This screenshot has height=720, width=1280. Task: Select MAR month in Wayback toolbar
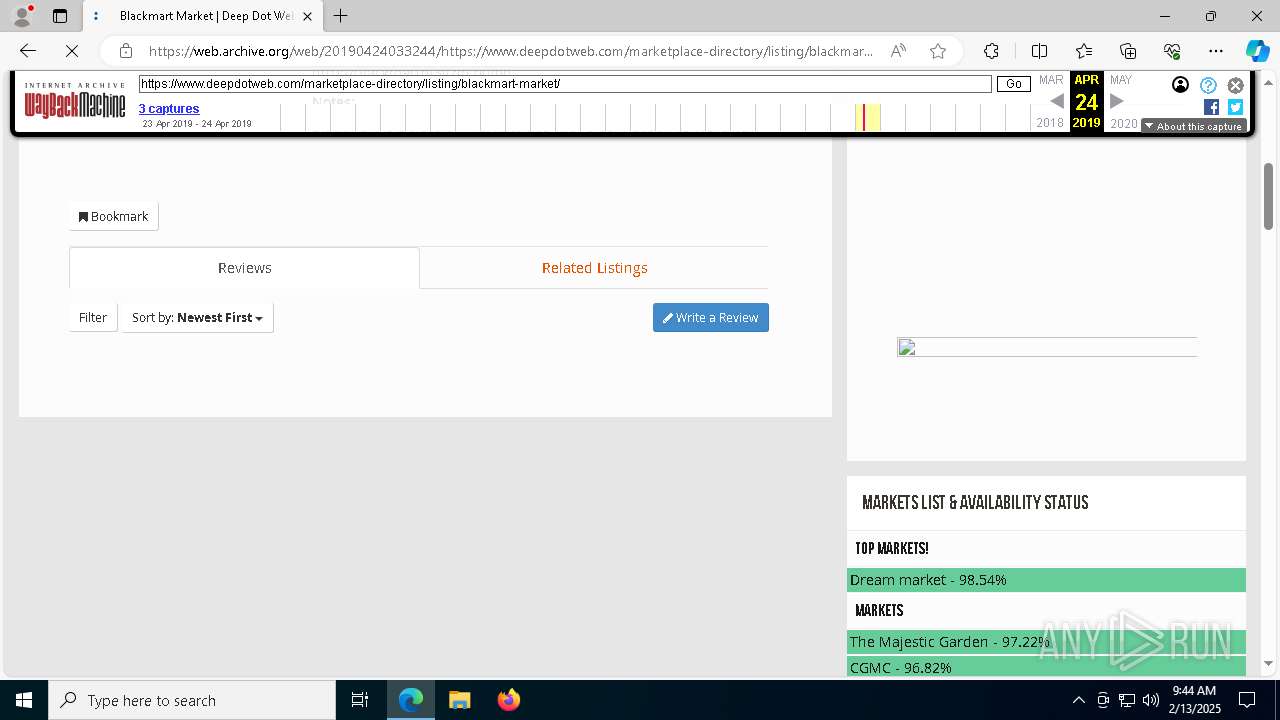click(1051, 80)
